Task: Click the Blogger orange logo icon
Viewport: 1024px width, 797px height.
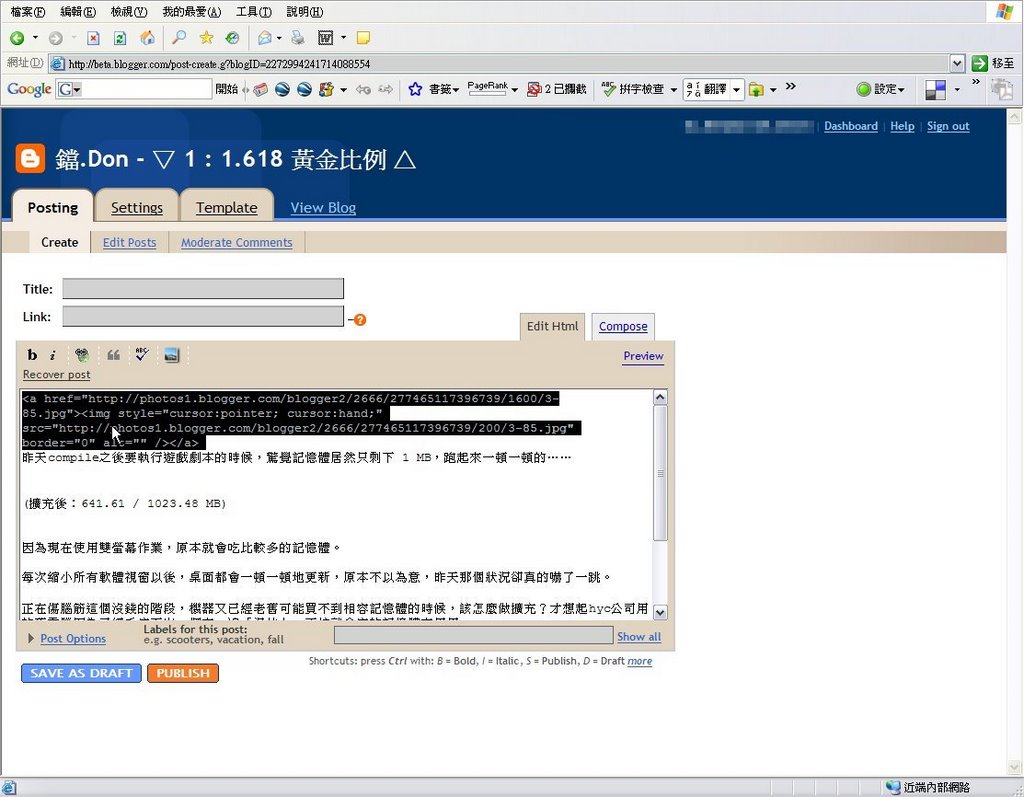Action: point(30,158)
